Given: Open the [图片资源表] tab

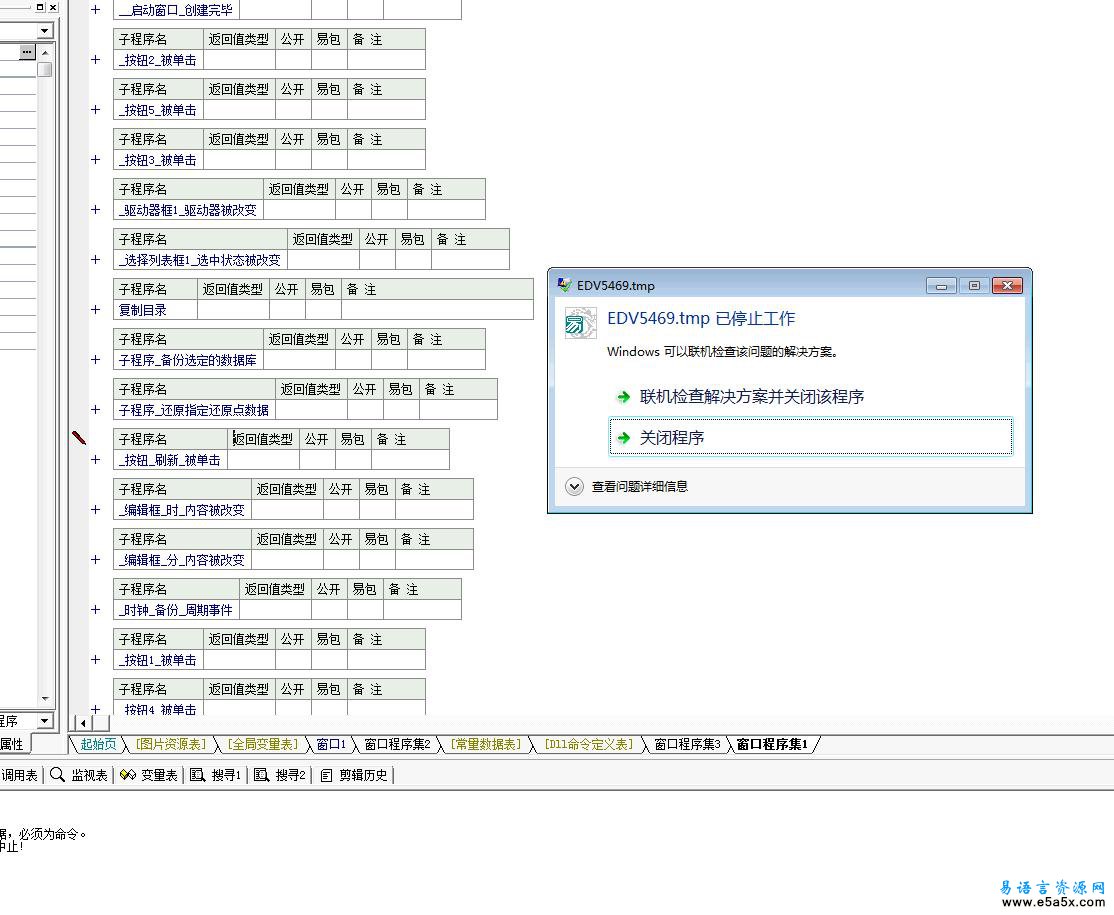Looking at the screenshot, I should point(171,744).
